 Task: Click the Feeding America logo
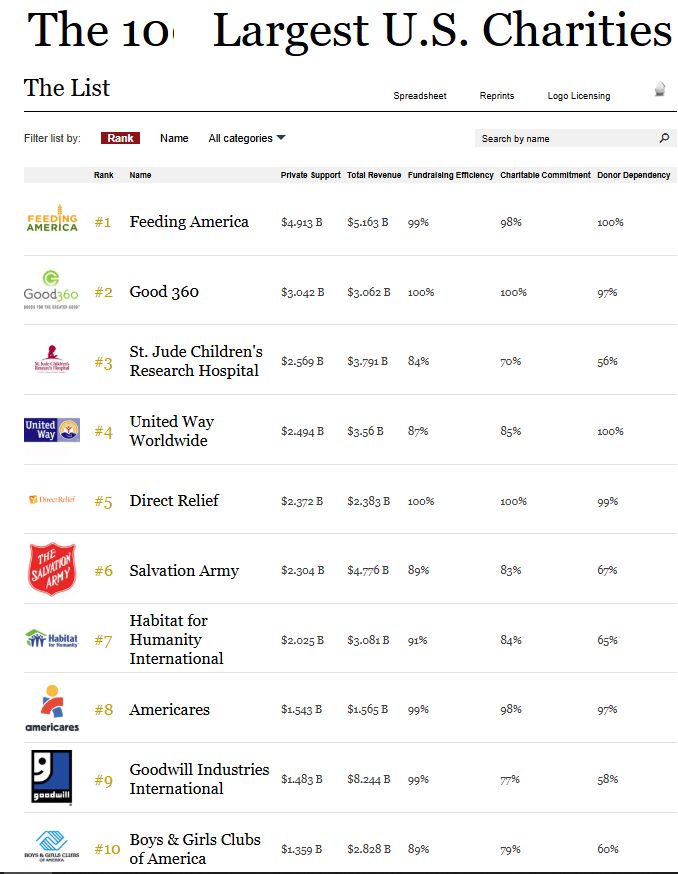point(52,222)
